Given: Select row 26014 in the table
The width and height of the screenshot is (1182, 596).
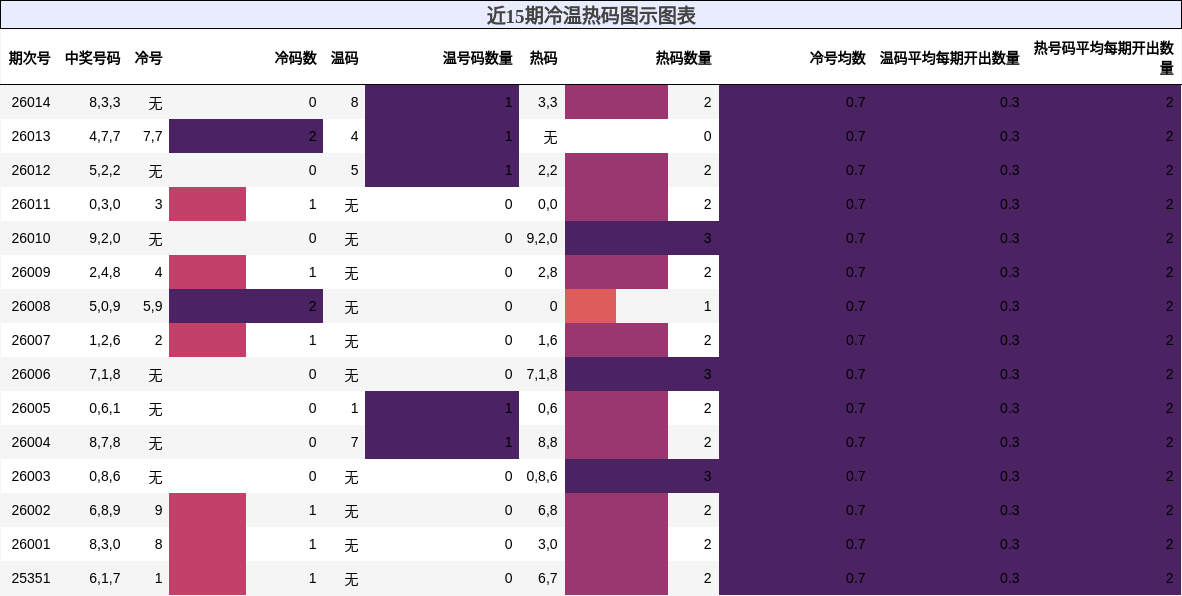Looking at the screenshot, I should coord(30,101).
